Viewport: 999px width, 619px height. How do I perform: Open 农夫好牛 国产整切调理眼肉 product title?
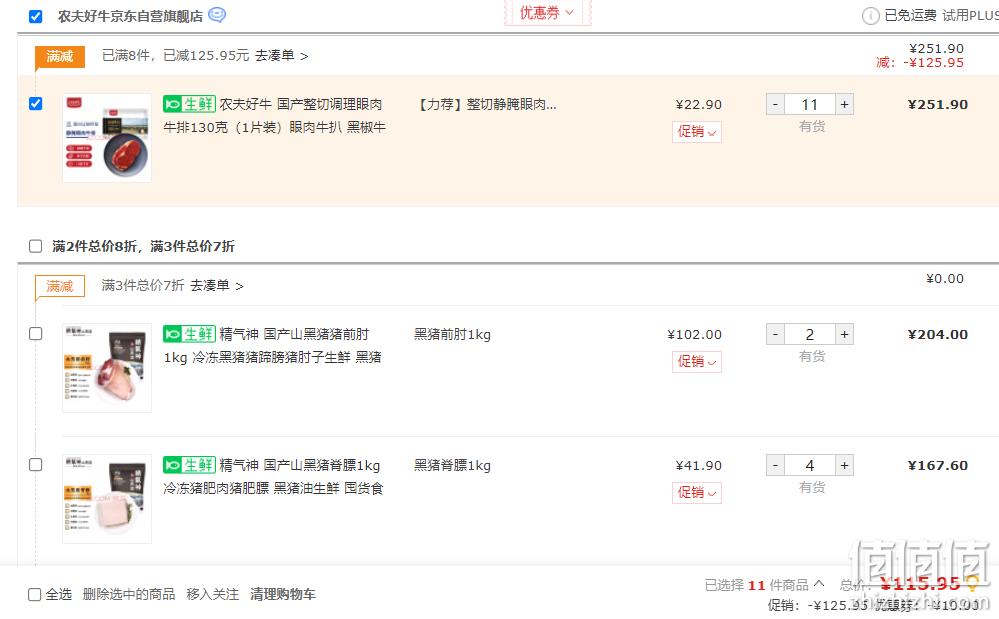pos(275,115)
